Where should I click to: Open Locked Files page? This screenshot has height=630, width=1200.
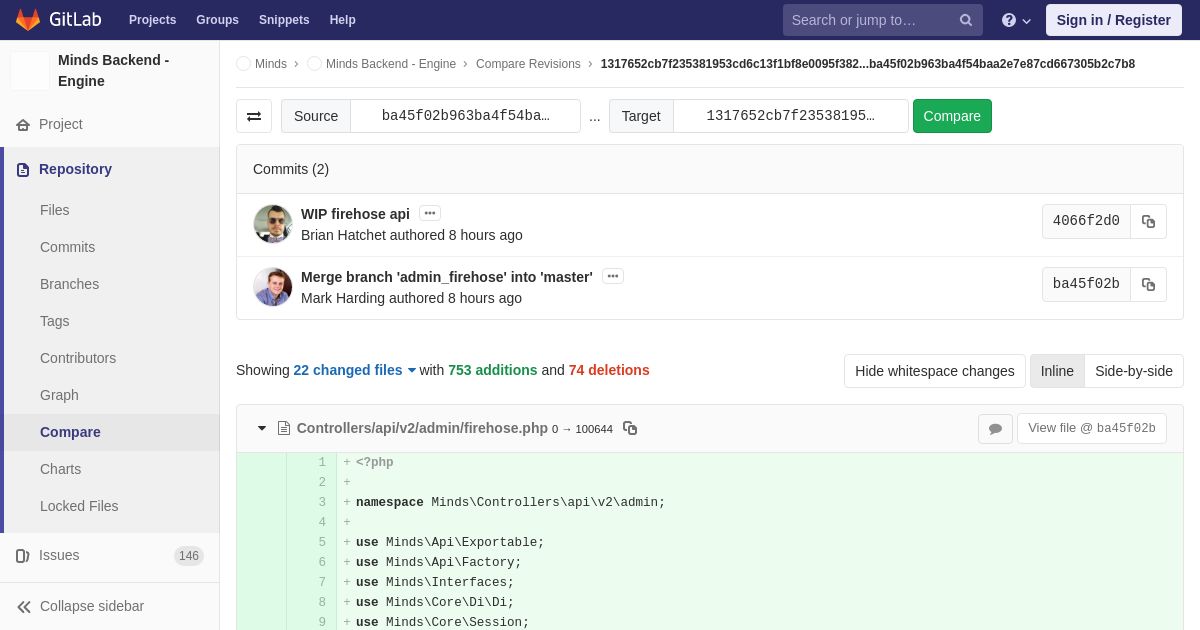tap(79, 506)
